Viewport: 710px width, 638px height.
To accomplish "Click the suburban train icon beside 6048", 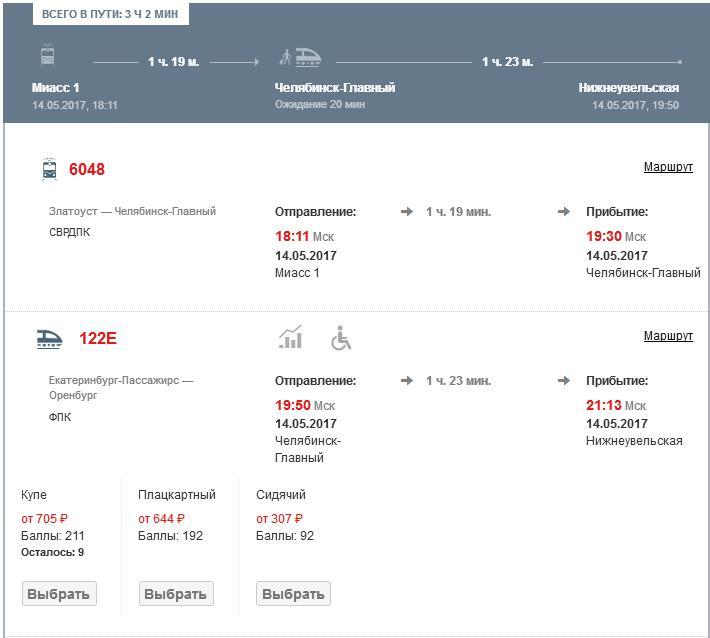I will click(50, 169).
